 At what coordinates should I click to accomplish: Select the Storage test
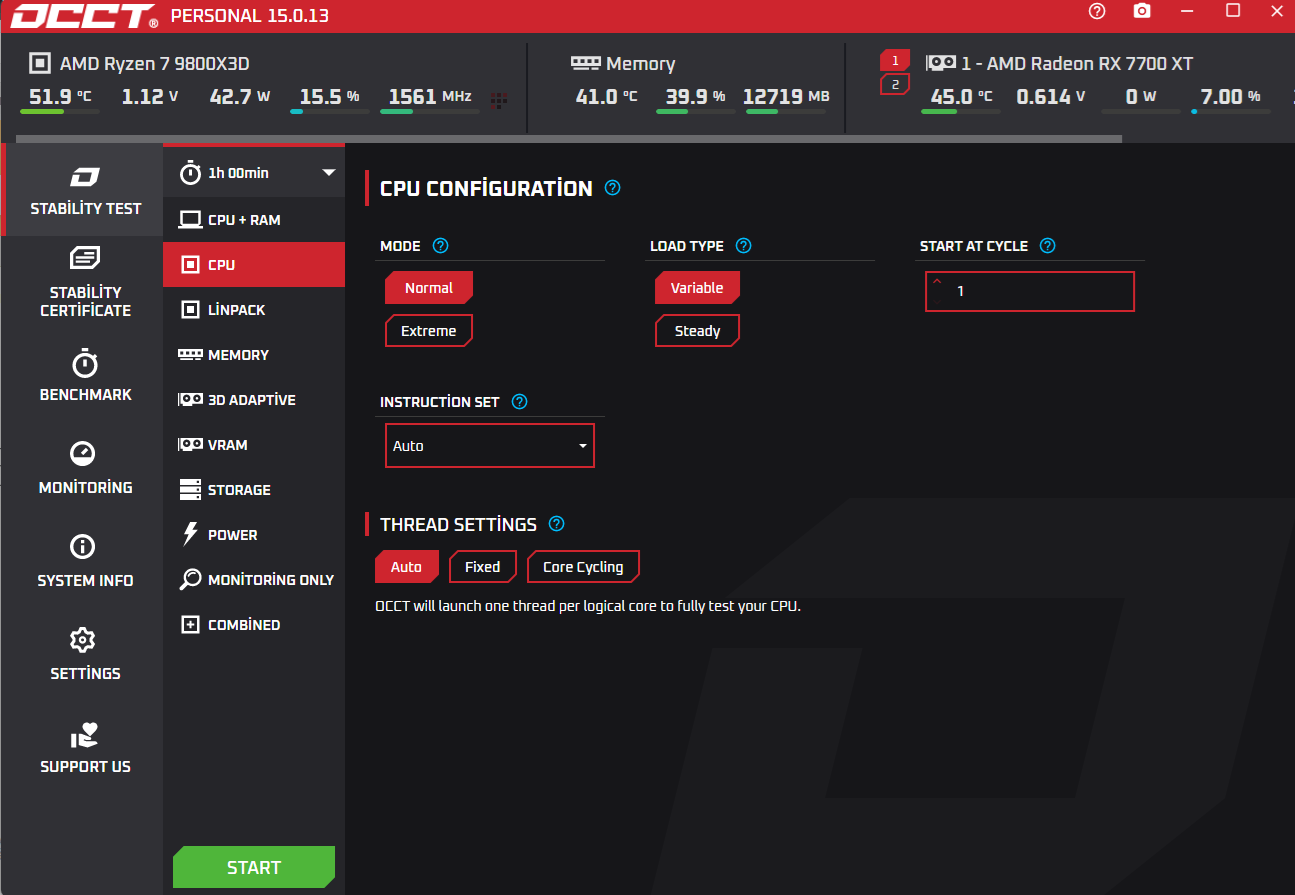pyautogui.click(x=254, y=490)
